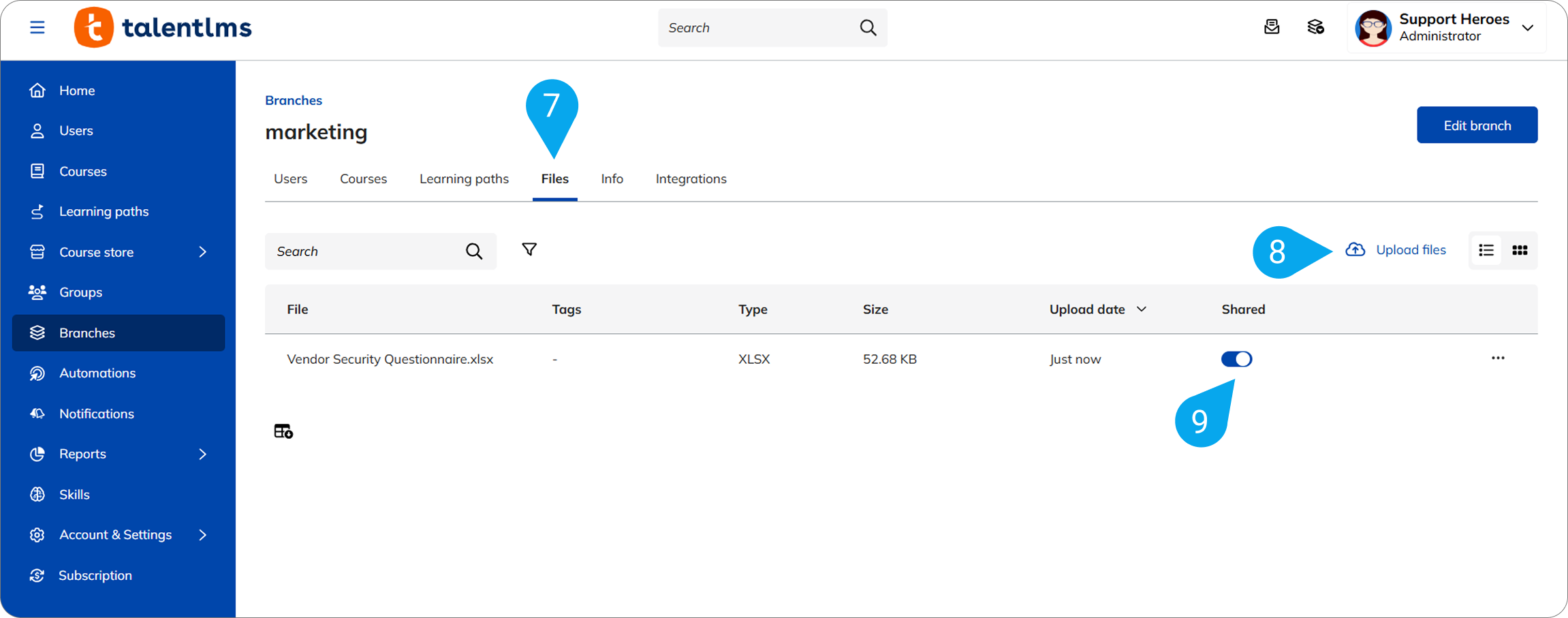Screen dimensions: 1568x618
Task: Click the files Search input field
Action: pos(364,251)
